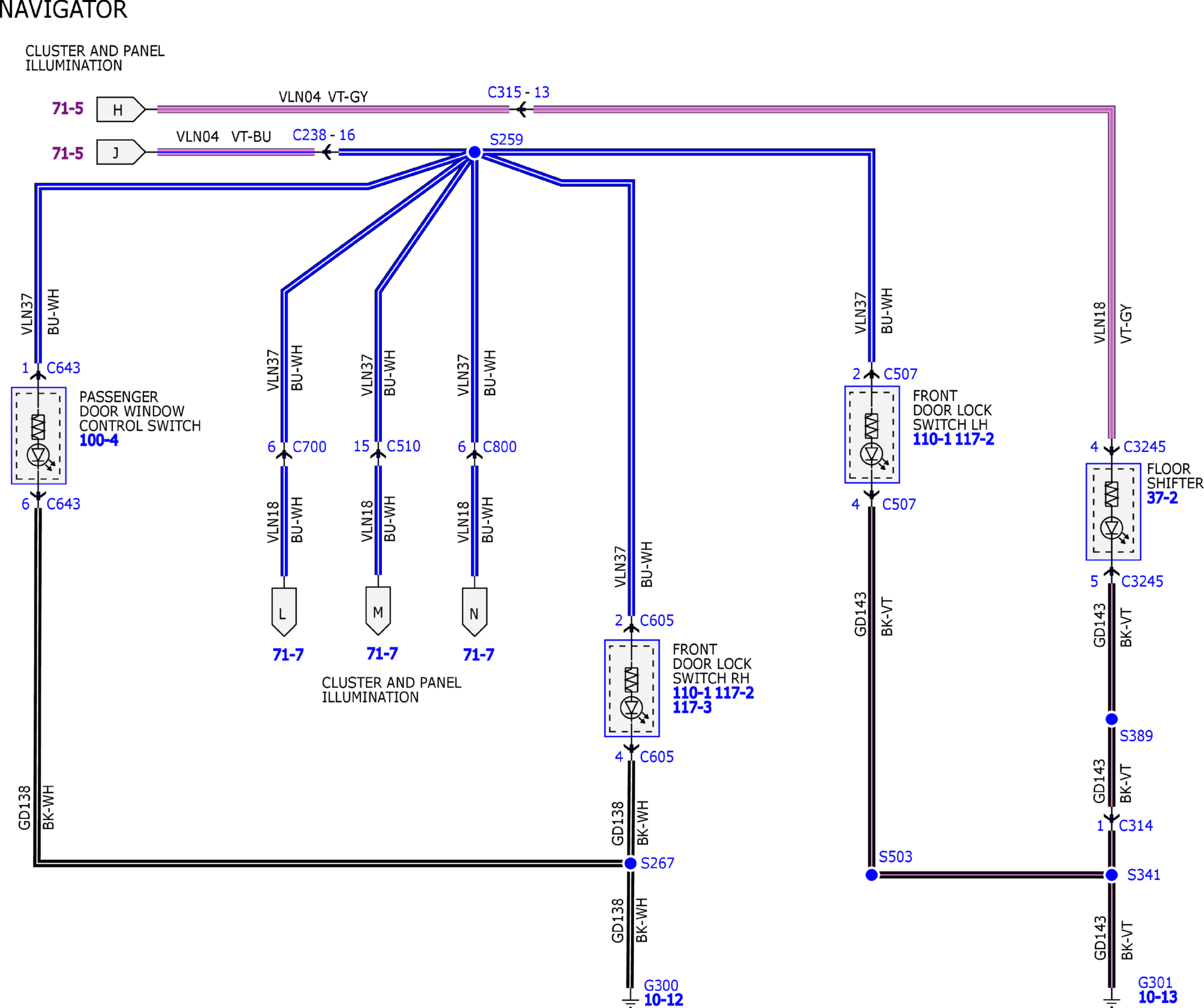Image resolution: width=1204 pixels, height=1008 pixels.
Task: Click the C605 label at pin 4
Action: tap(656, 758)
